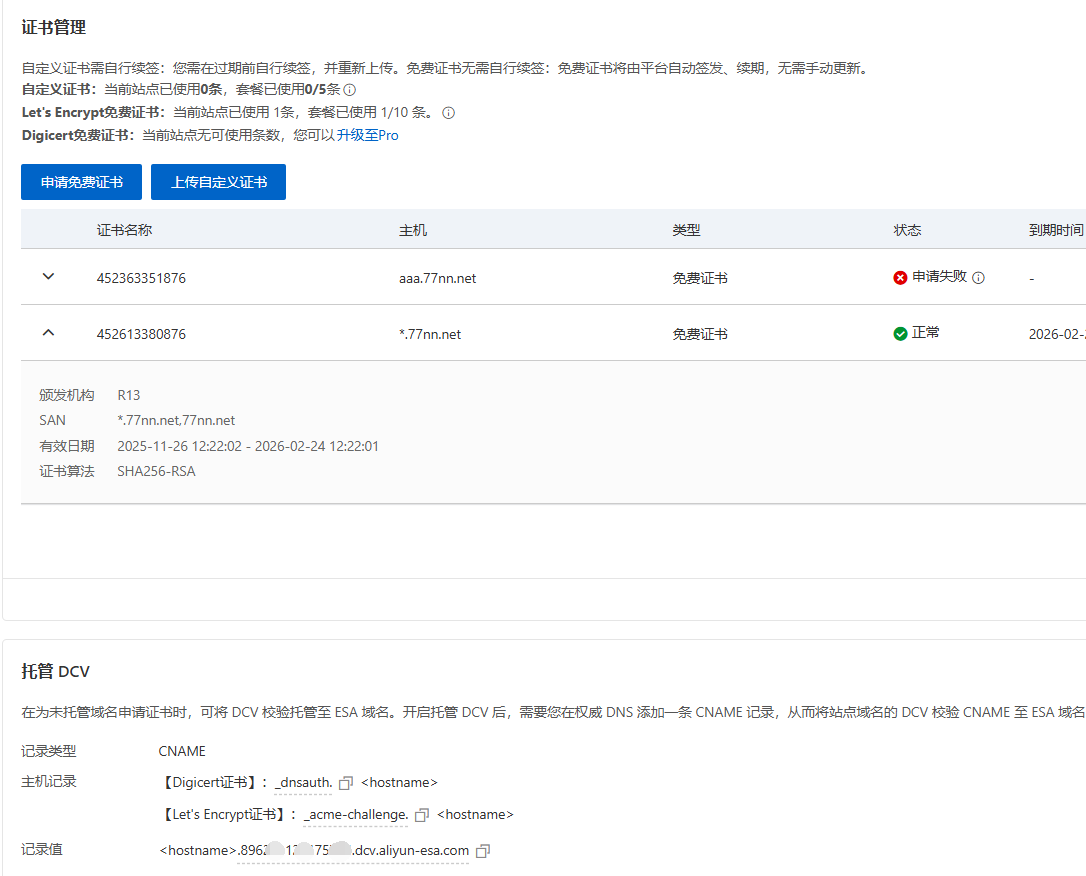Screen dimensions: 1086x876
Task: Click the 上传自定义证书 button
Action: click(218, 182)
